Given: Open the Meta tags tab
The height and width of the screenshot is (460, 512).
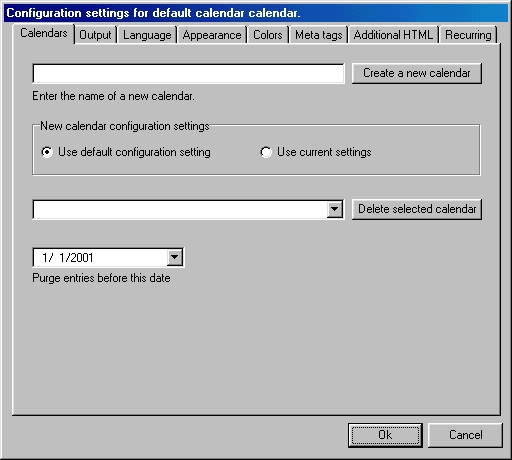Looking at the screenshot, I should click(319, 35).
